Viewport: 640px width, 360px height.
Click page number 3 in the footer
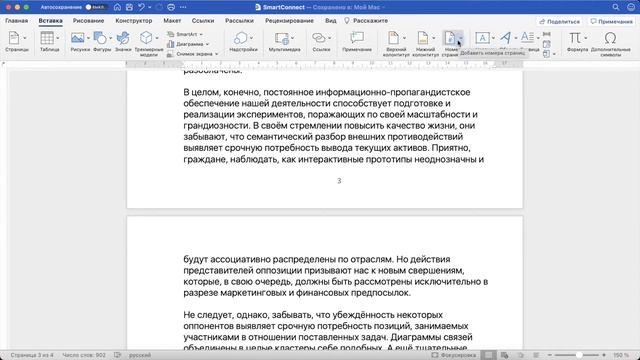(339, 181)
